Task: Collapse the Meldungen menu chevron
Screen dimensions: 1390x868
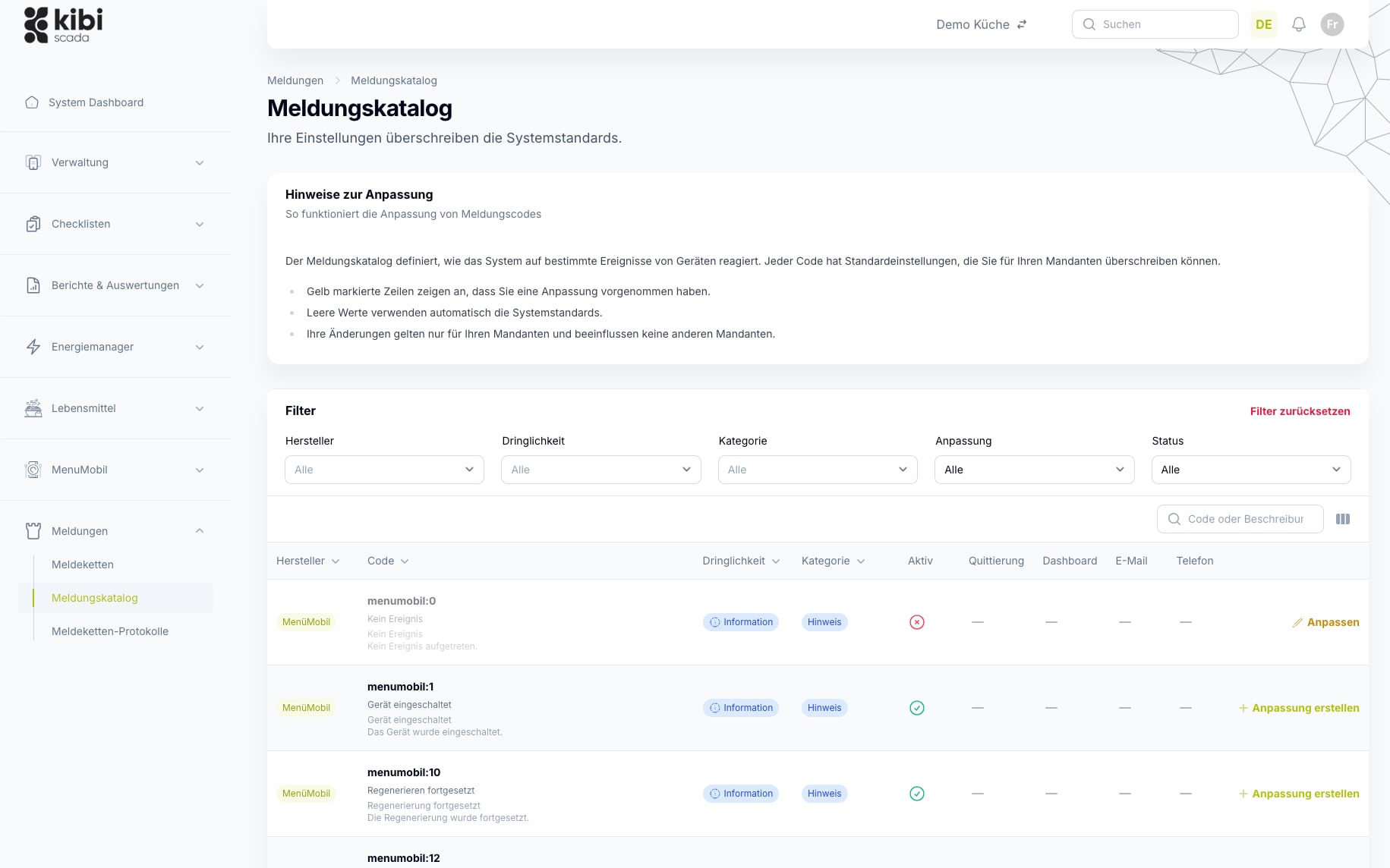Action: click(x=200, y=531)
